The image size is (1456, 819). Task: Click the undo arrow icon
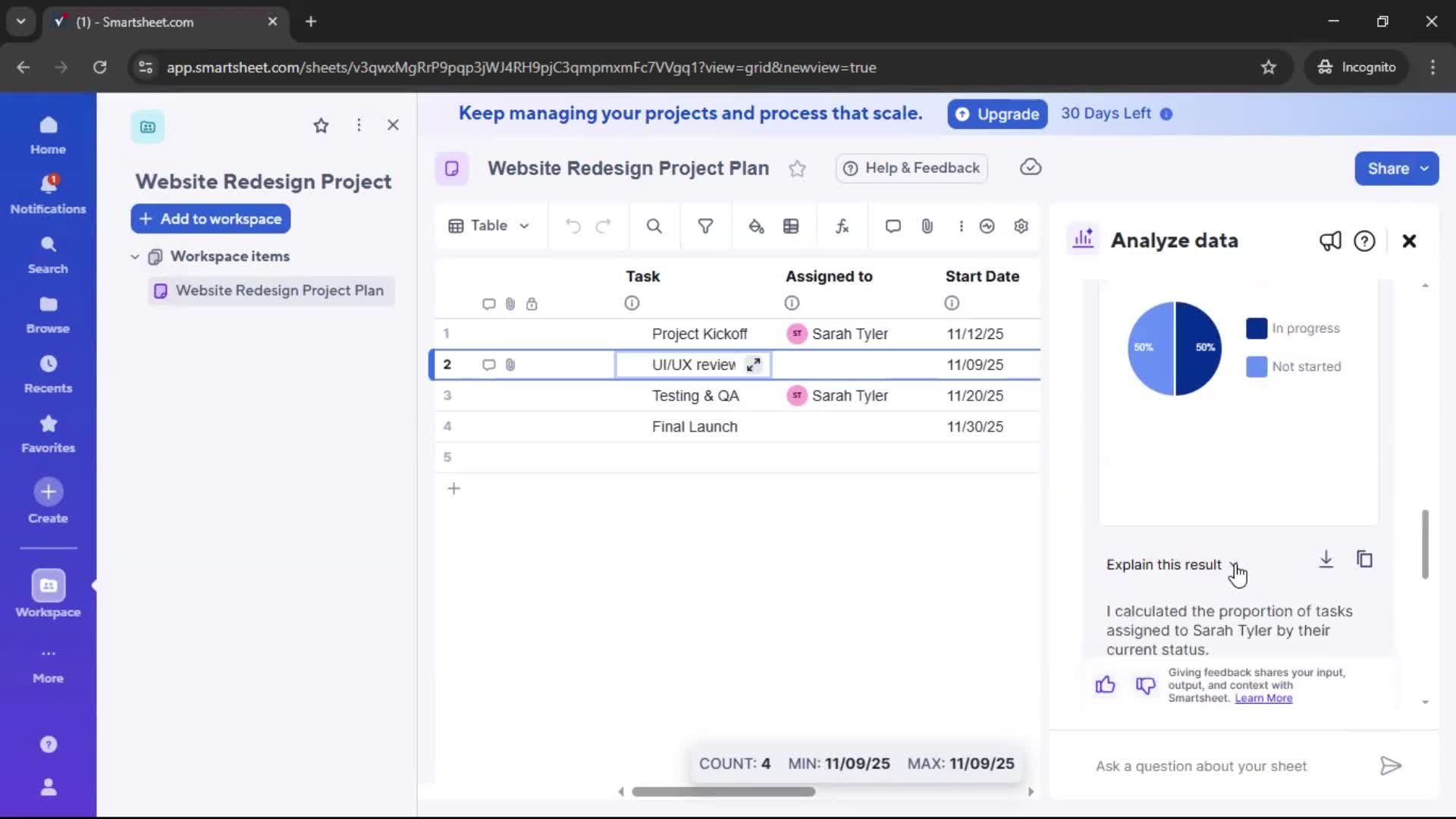573,226
